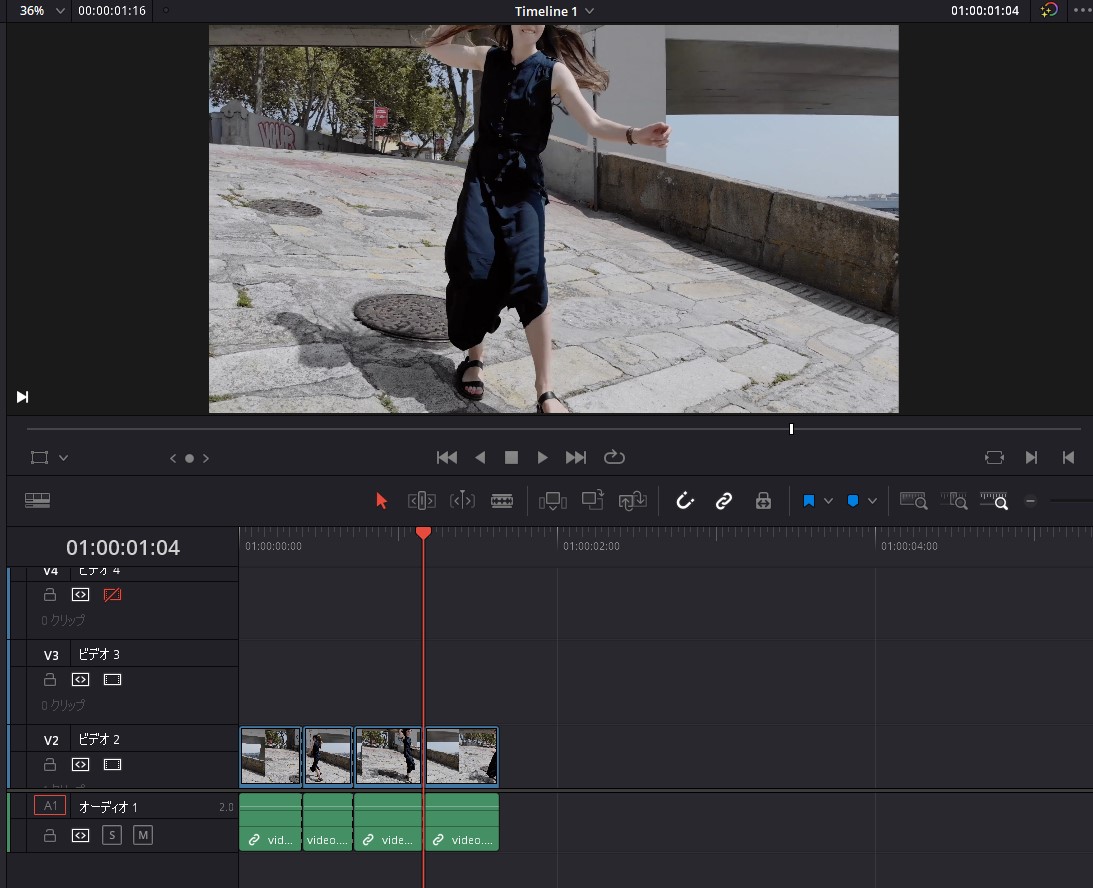Screen dimensions: 1093x888
Task: Click the Insert Clip icon
Action: coord(553,500)
